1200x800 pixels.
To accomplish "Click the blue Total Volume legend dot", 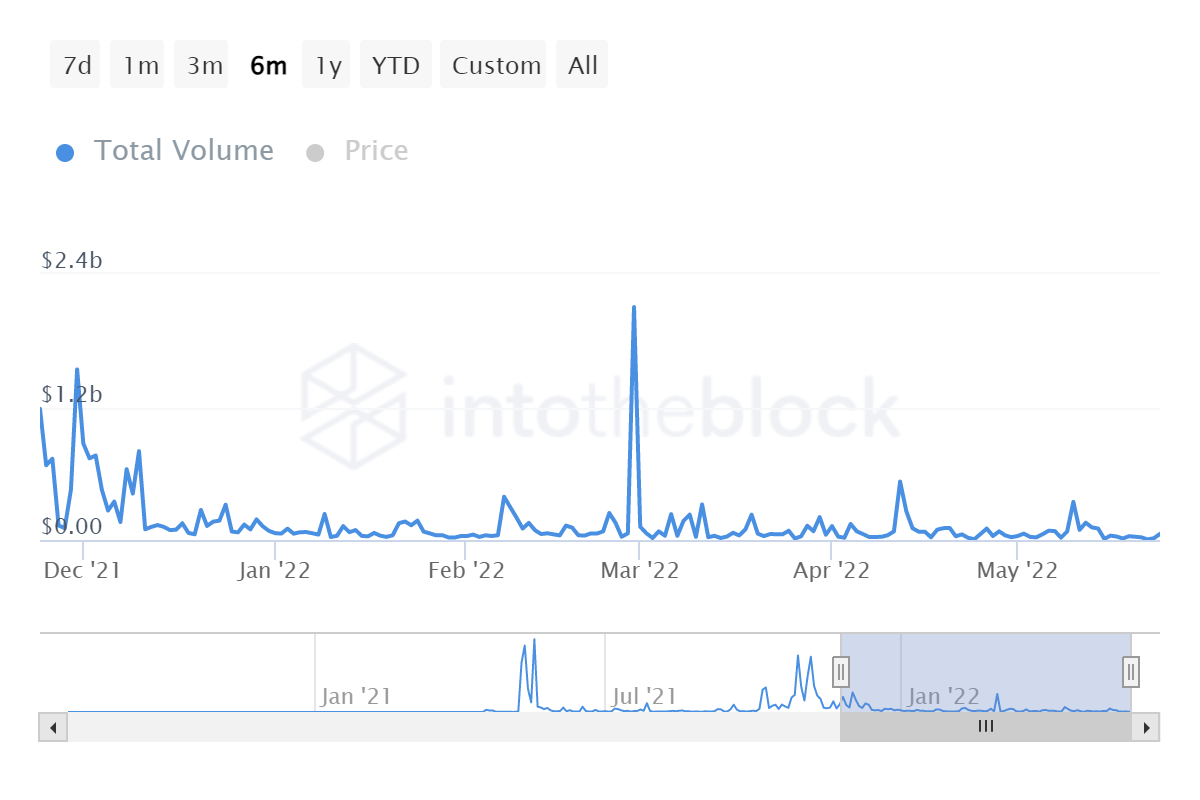I will coord(65,152).
